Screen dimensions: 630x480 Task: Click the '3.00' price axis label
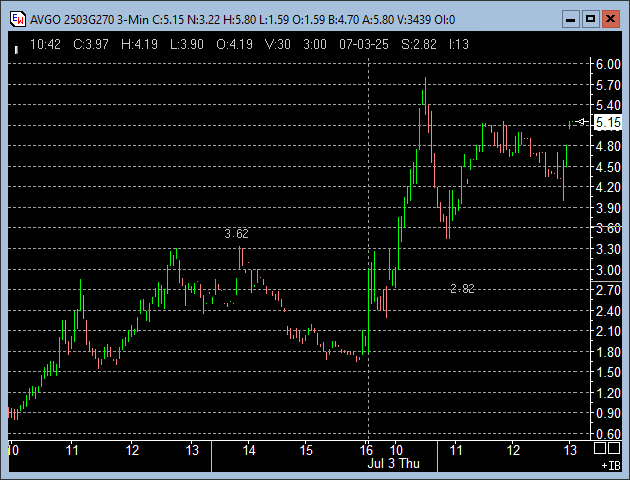pyautogui.click(x=608, y=270)
